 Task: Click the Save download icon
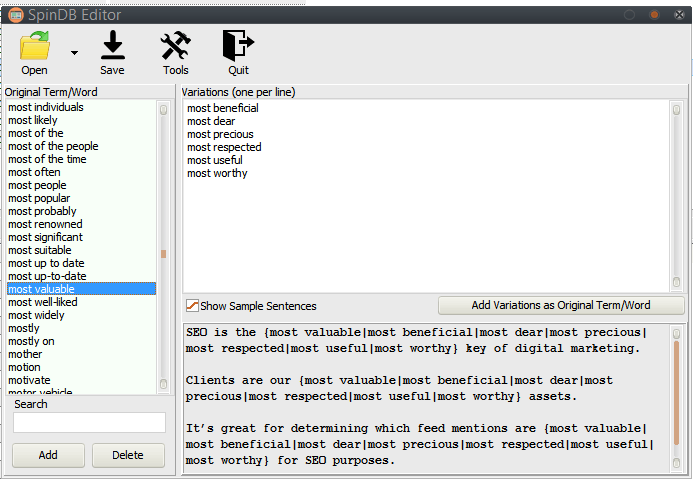113,45
